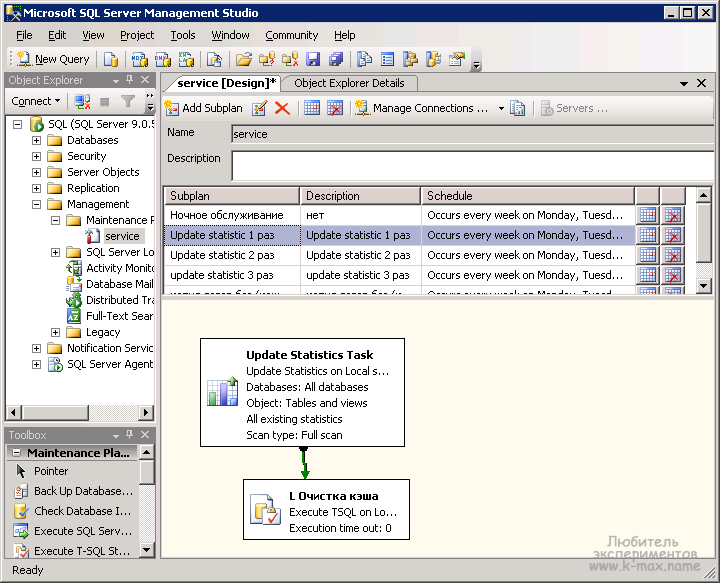720x583 pixels.
Task: Open Manage Connections dropdown arrow
Action: point(501,109)
